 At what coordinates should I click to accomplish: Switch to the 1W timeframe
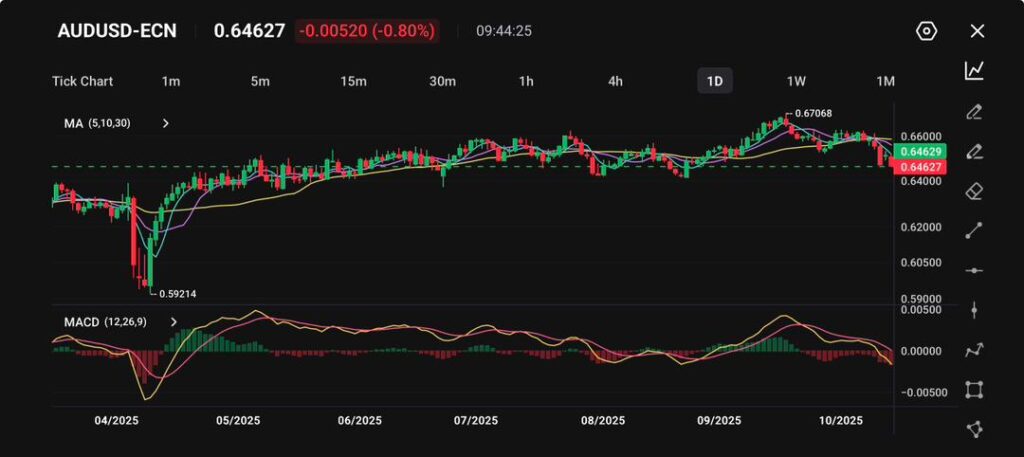pos(796,81)
